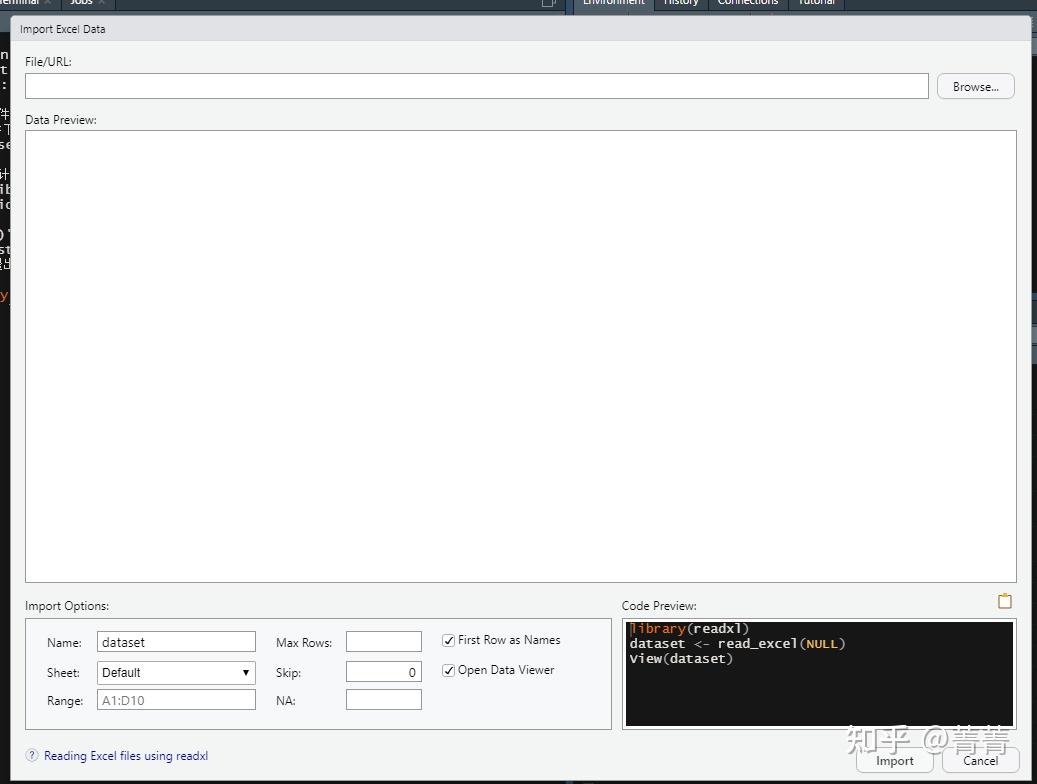This screenshot has height=784, width=1037.
Task: Switch to the Environment tab
Action: pos(613,3)
